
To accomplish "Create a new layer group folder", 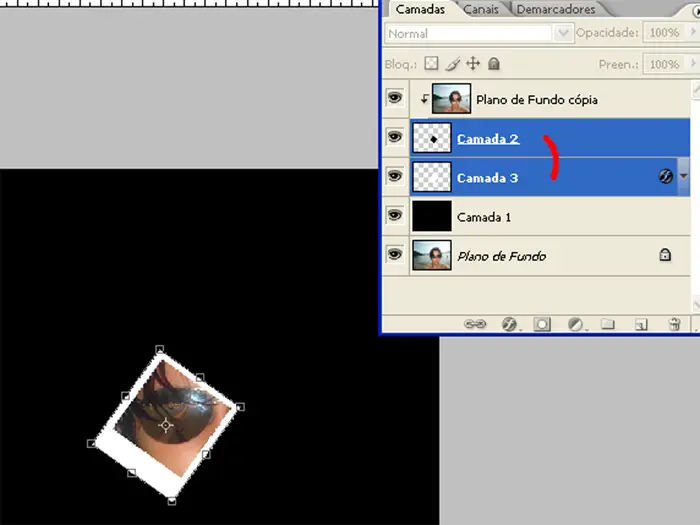I will click(x=608, y=324).
